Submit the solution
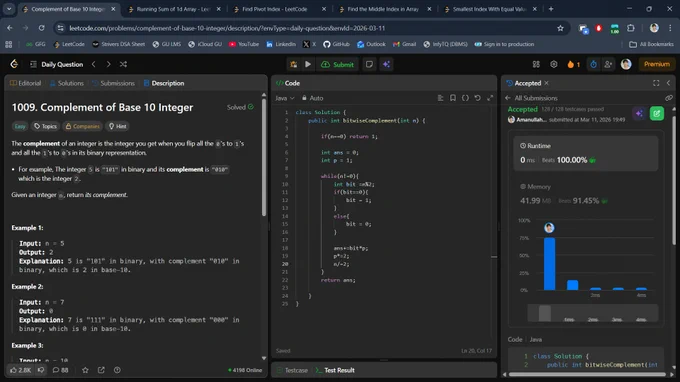 pyautogui.click(x=337, y=65)
